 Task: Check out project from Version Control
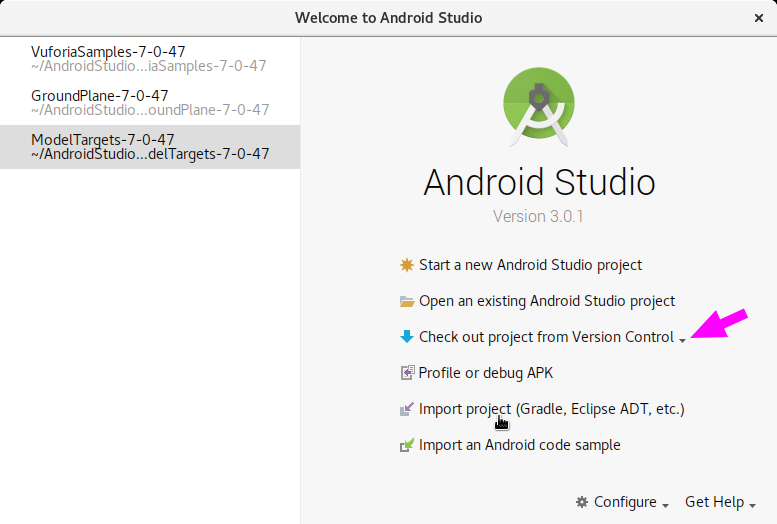coord(547,337)
